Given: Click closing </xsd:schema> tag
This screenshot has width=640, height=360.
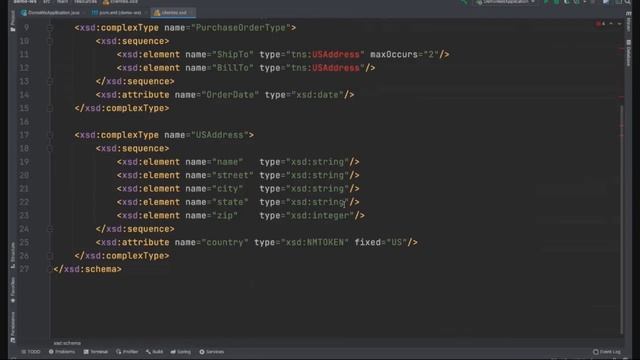Looking at the screenshot, I should click(87, 269).
